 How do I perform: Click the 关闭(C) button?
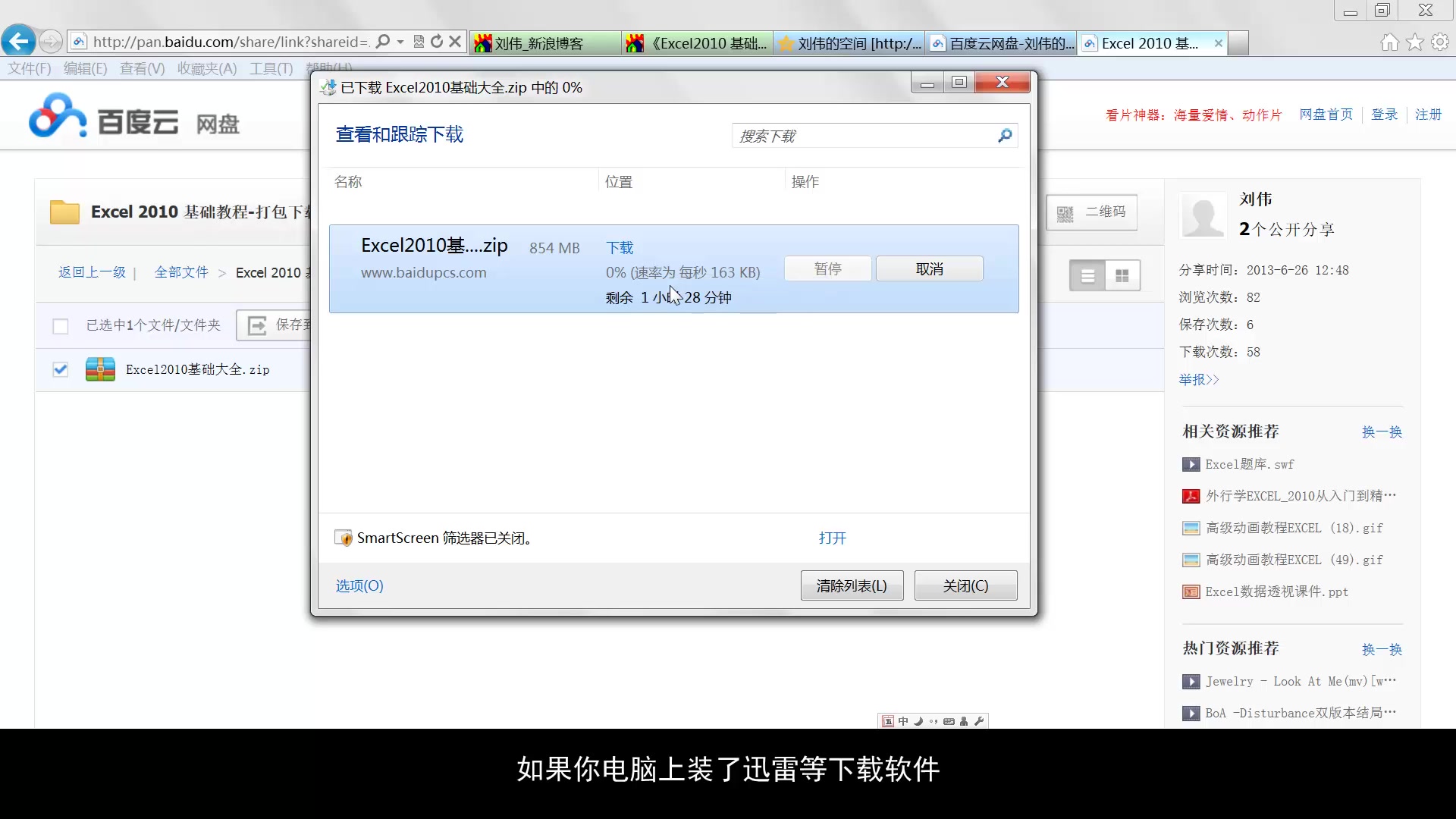pyautogui.click(x=965, y=585)
